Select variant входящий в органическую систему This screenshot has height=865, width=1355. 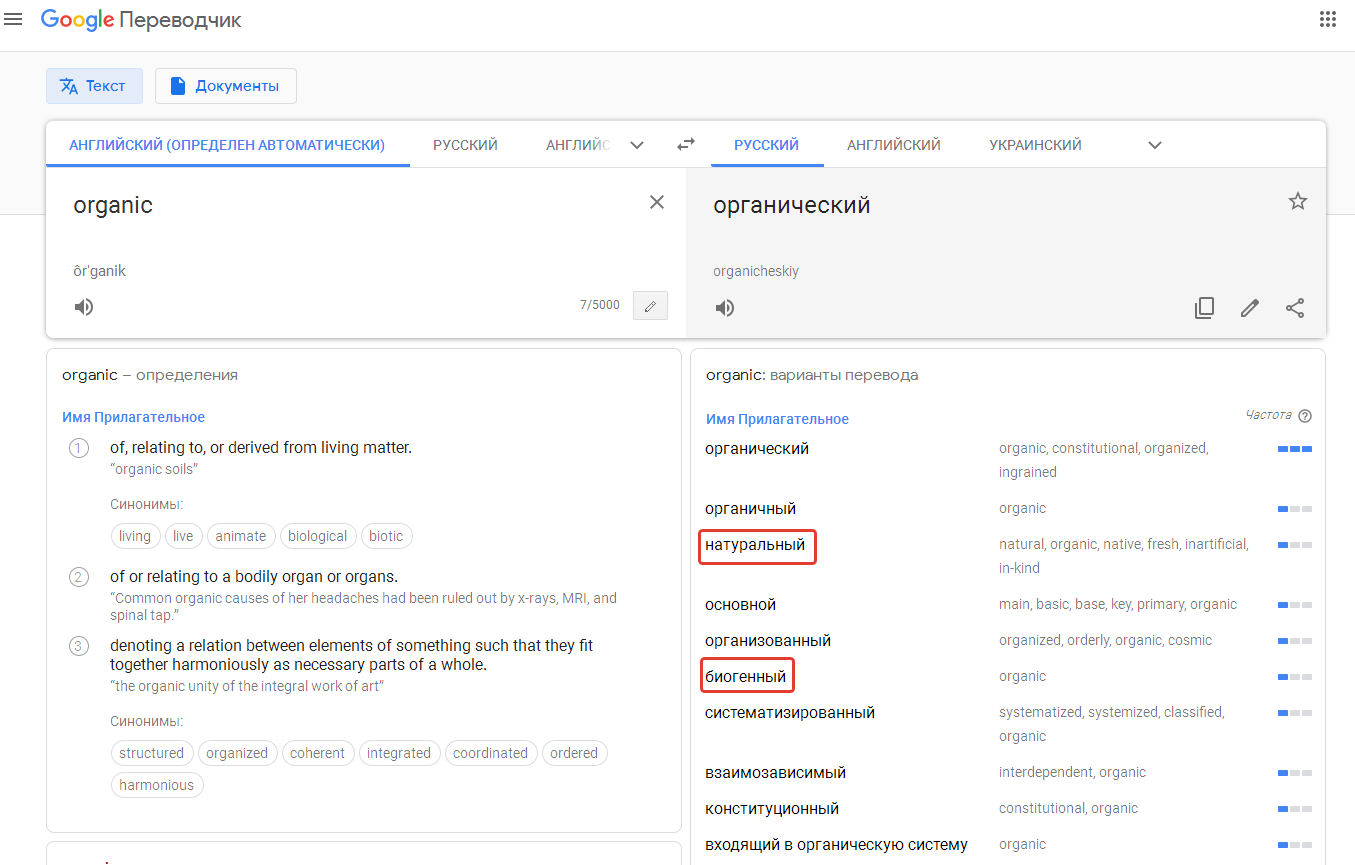pyautogui.click(x=836, y=845)
